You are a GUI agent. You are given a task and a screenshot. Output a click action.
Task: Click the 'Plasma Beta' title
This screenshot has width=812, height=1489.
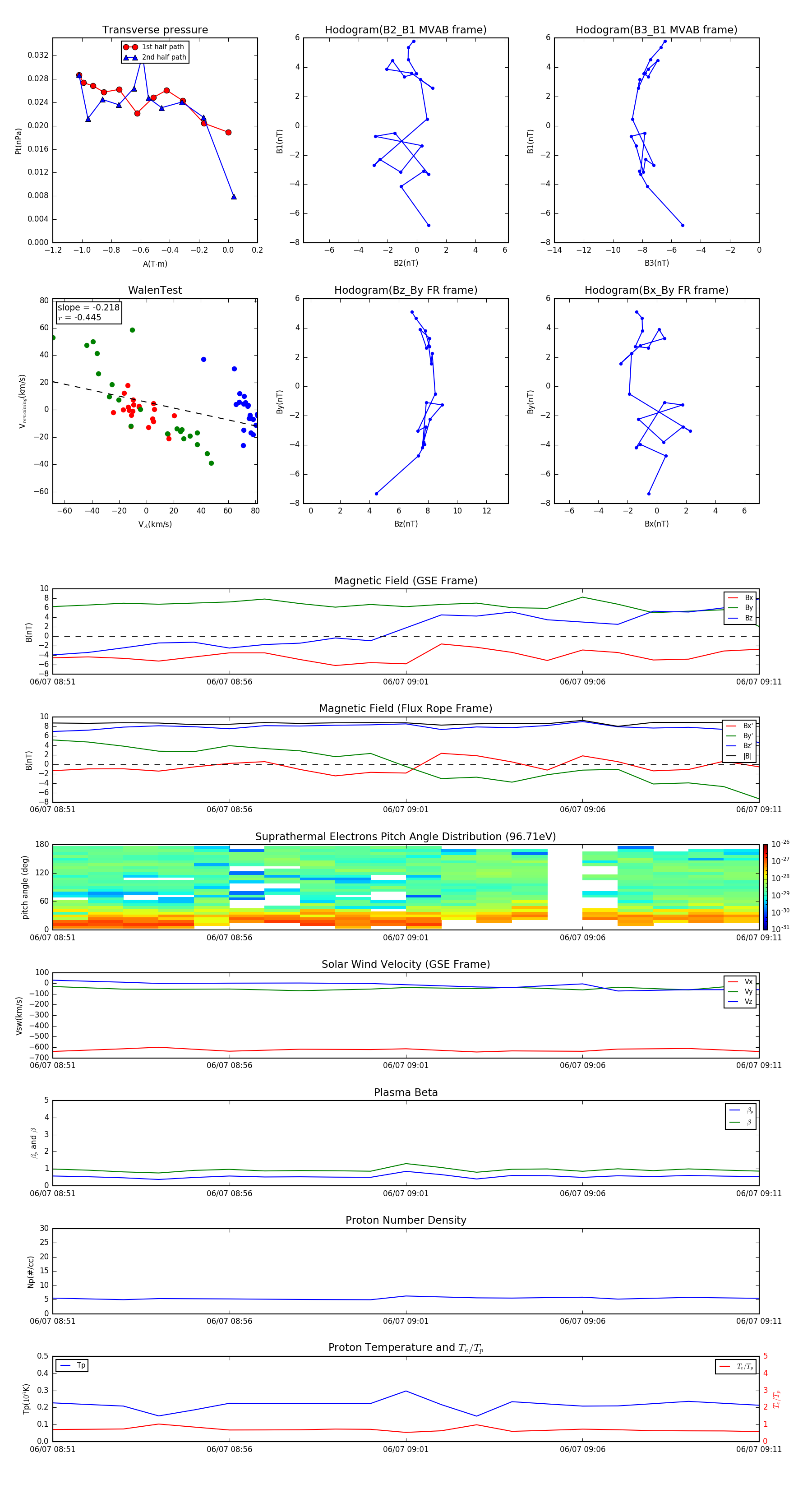pos(406,1093)
